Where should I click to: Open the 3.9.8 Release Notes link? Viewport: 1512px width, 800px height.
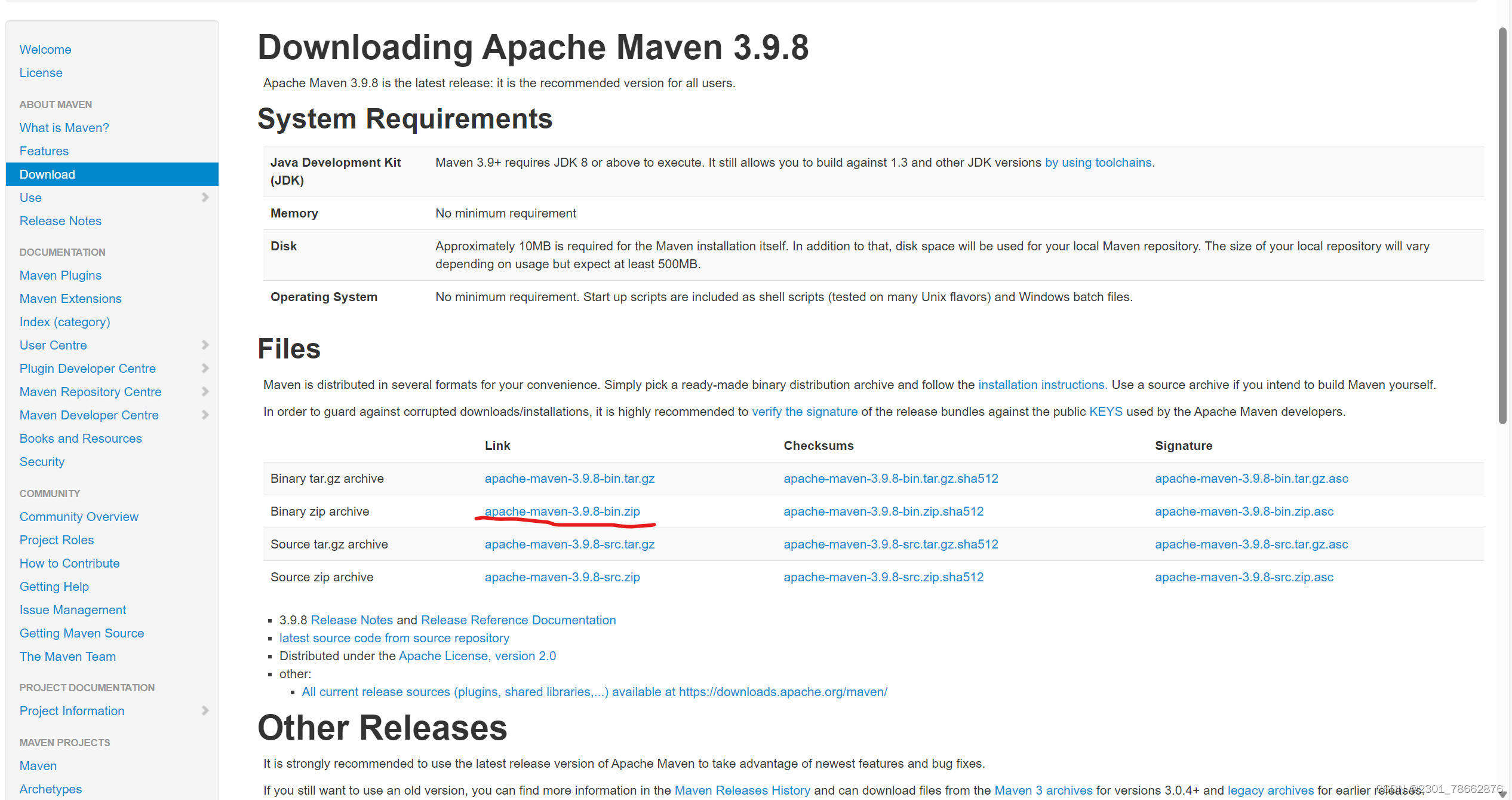coord(352,620)
